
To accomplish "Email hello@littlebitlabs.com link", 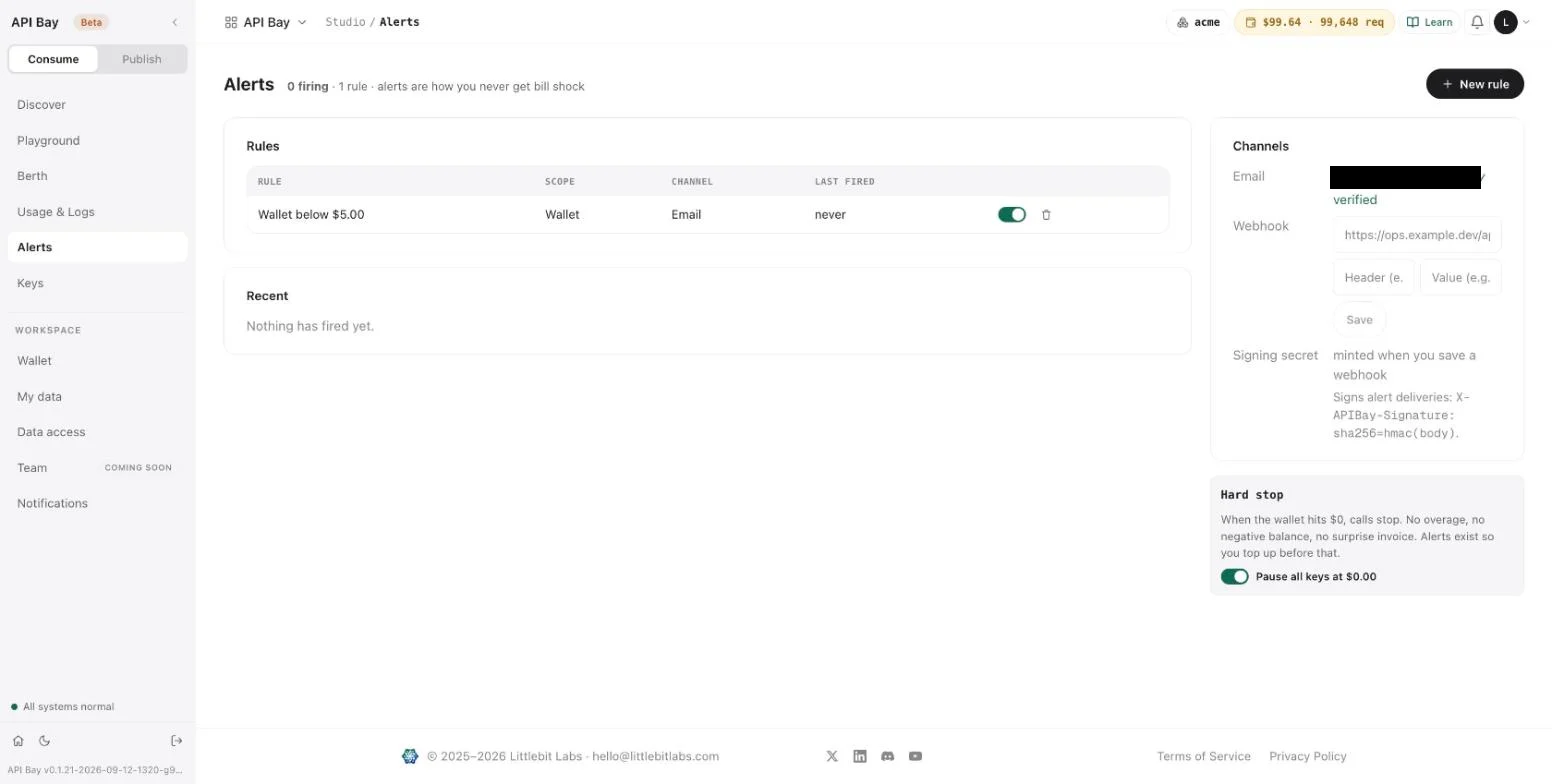I will (655, 756).
